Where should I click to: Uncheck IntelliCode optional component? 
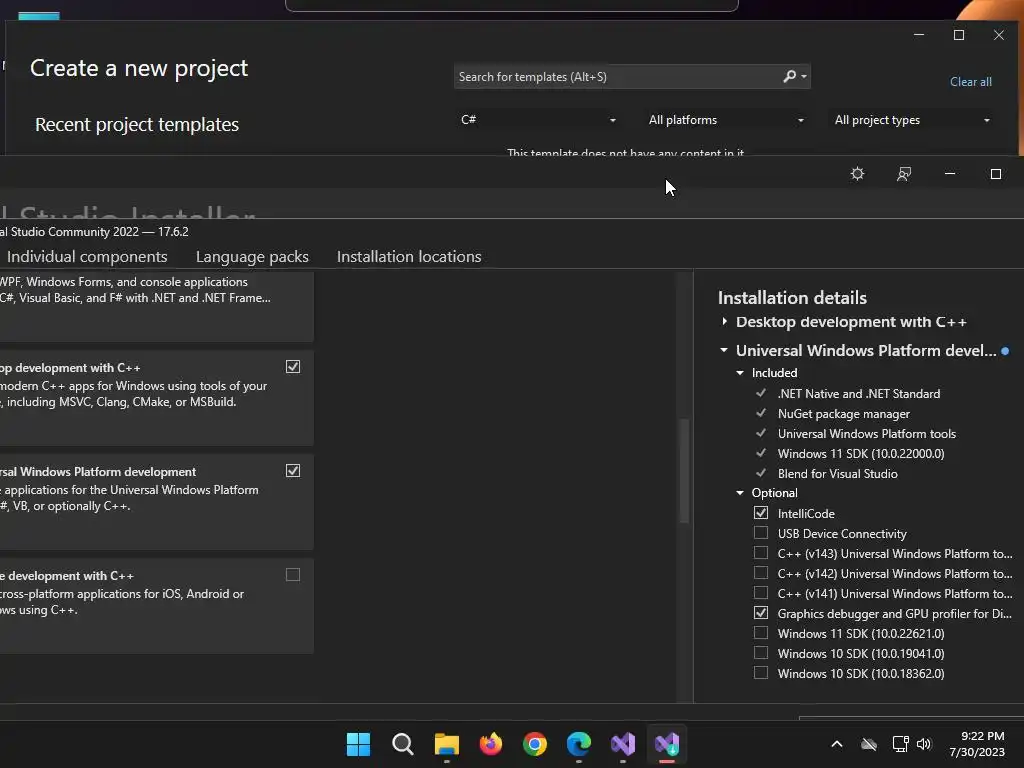[761, 513]
